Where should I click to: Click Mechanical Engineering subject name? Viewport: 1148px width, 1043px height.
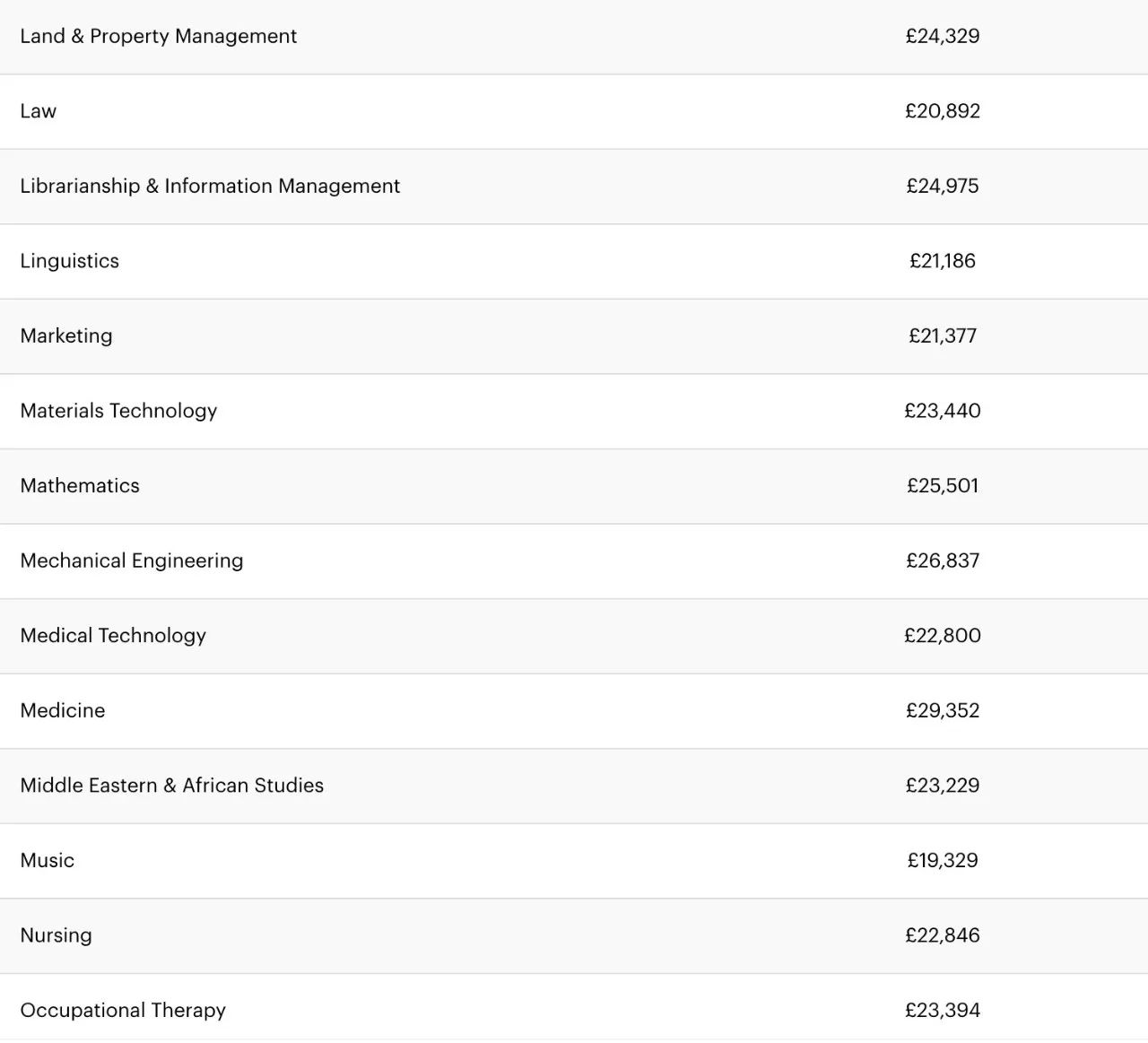pyautogui.click(x=132, y=561)
